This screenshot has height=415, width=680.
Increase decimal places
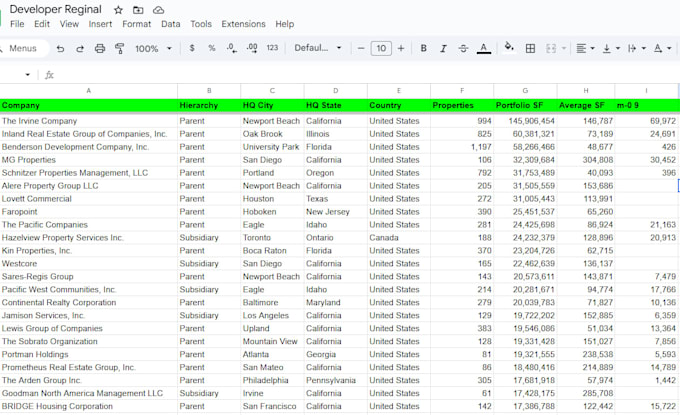(252, 48)
